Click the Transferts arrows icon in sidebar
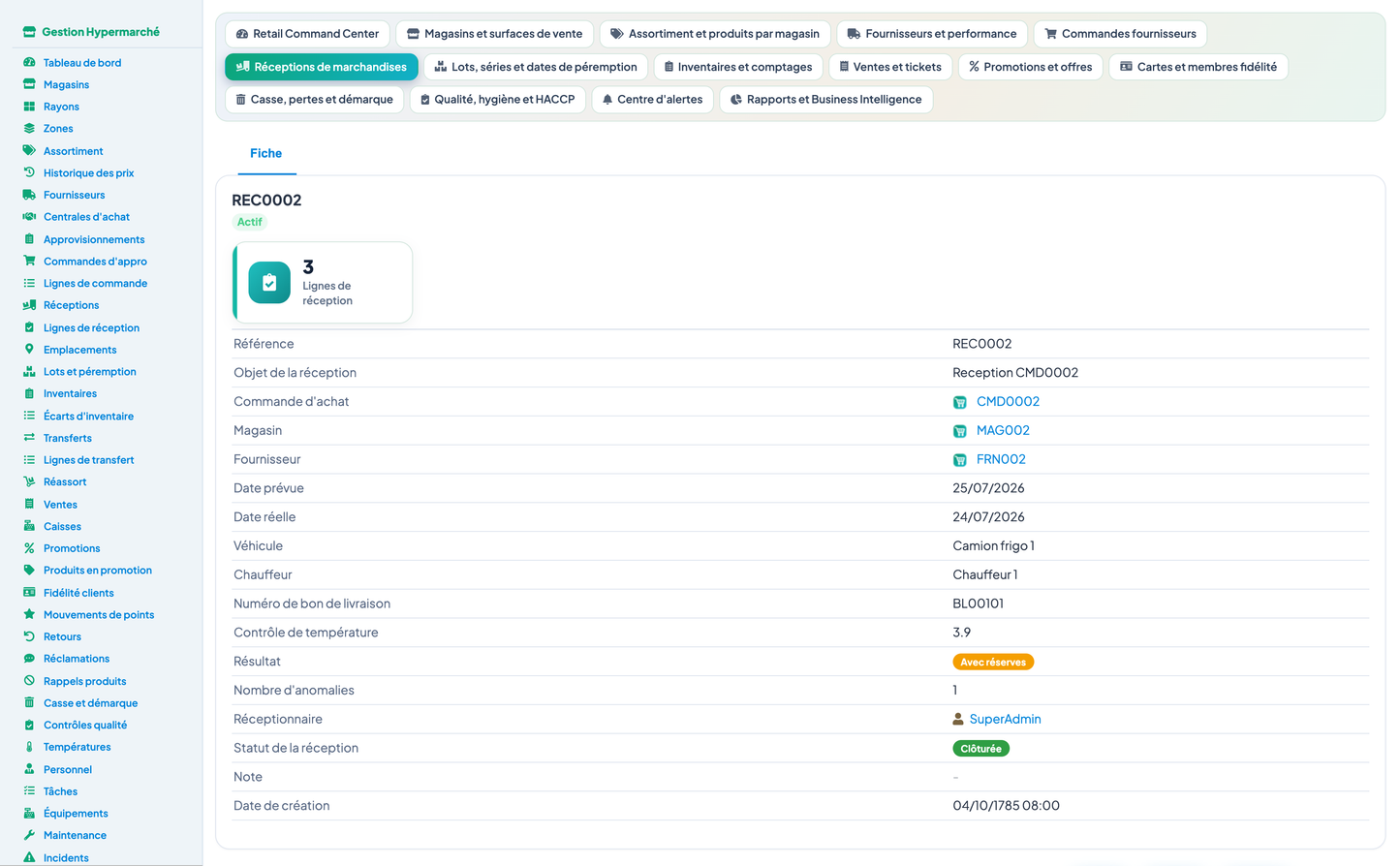The height and width of the screenshot is (866, 1400). pyautogui.click(x=29, y=438)
